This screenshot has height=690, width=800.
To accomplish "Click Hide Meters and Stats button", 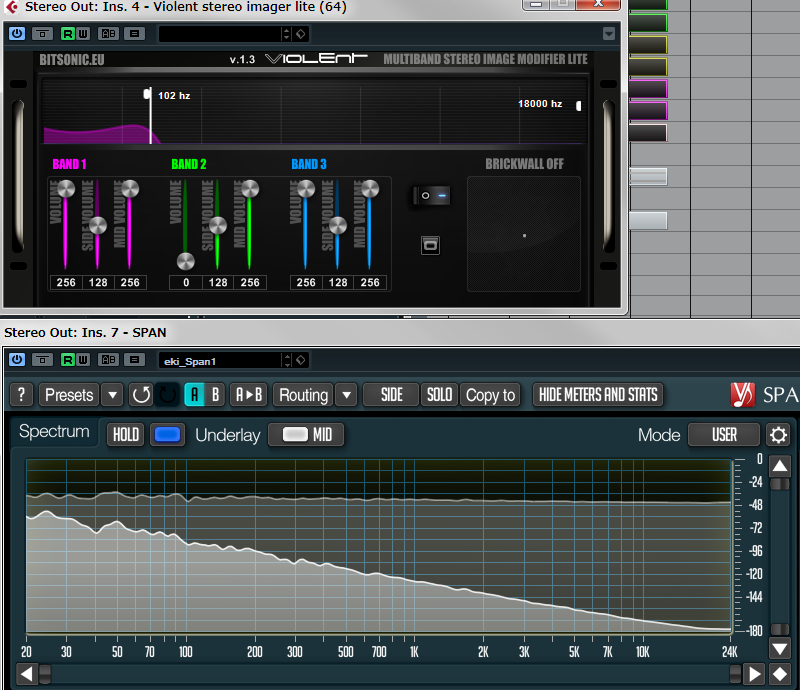I will (598, 395).
